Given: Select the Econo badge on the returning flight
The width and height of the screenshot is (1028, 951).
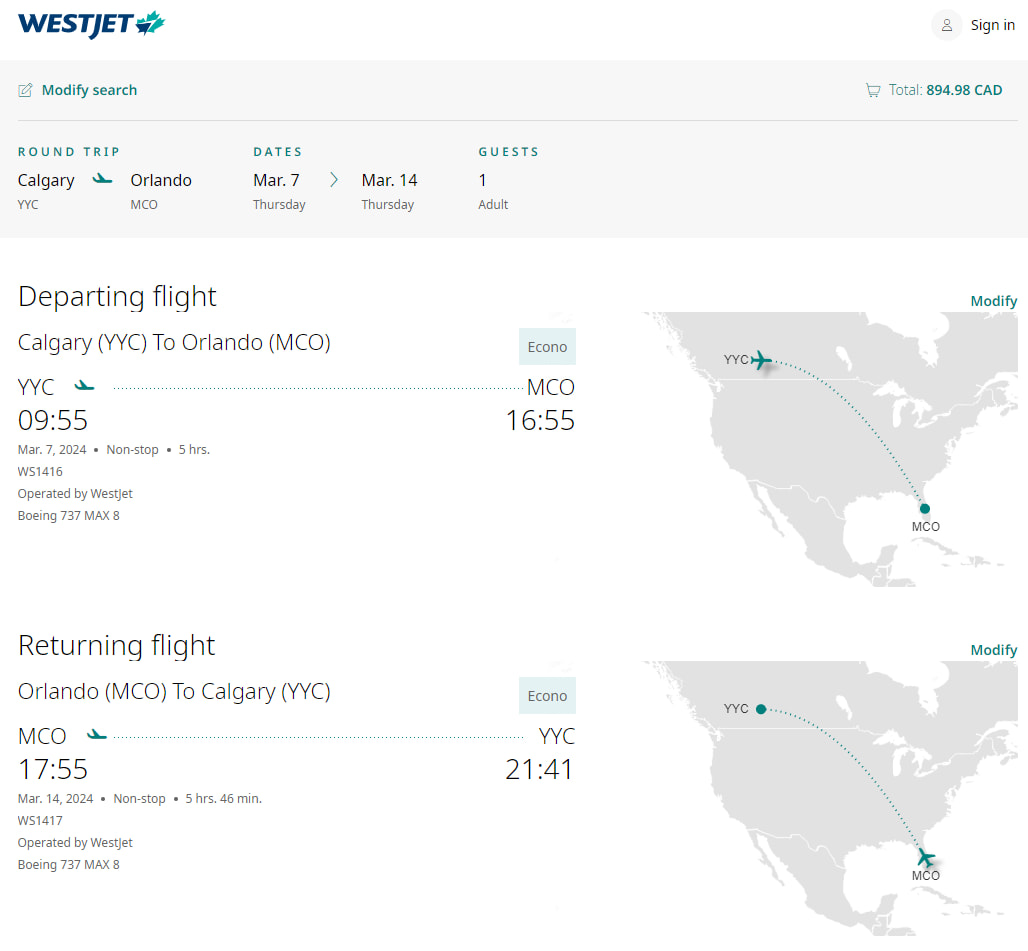Looking at the screenshot, I should (x=547, y=695).
